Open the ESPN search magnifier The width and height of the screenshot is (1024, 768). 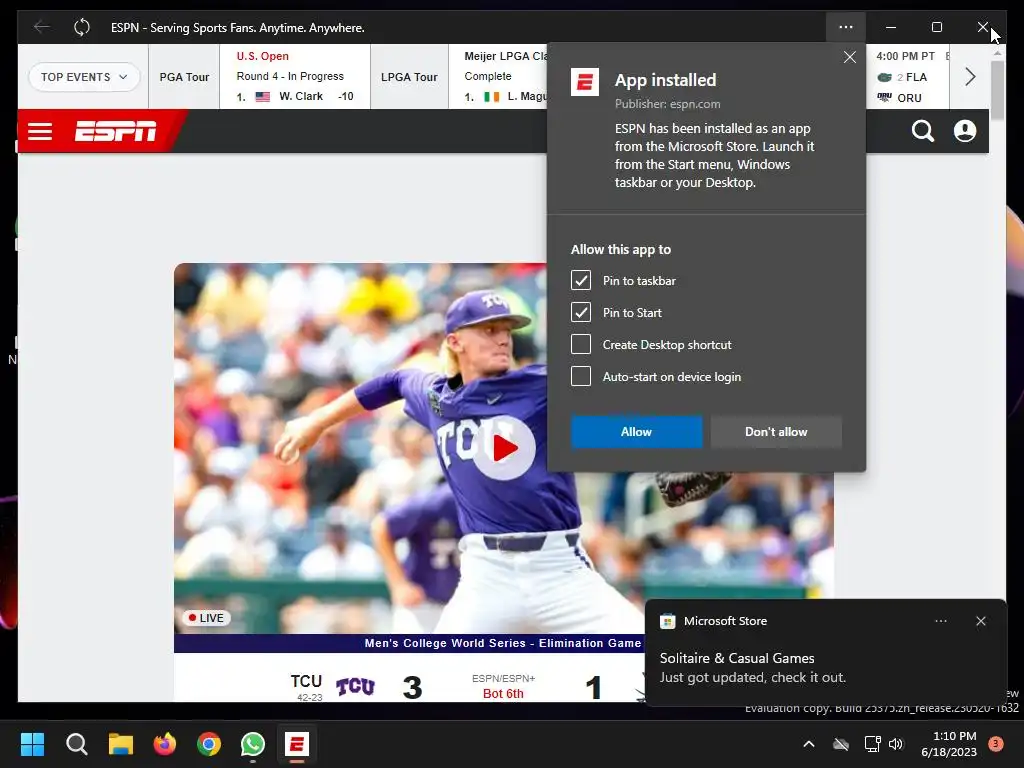pos(923,131)
